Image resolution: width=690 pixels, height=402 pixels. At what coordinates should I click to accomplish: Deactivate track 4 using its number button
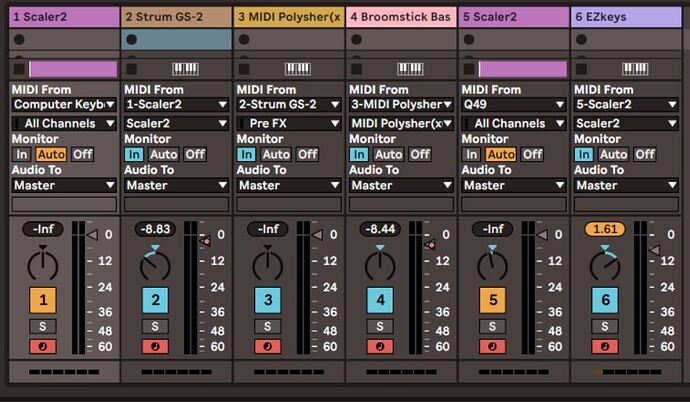point(380,299)
